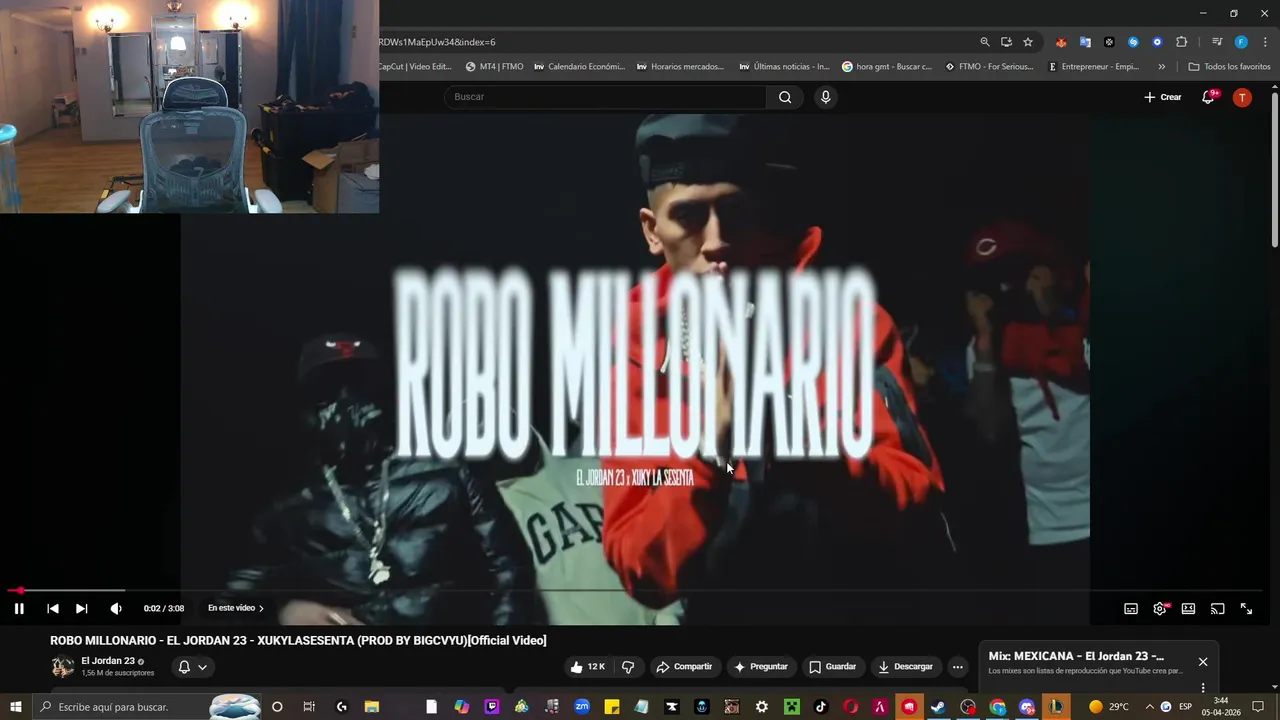Open the player settings gear
Image resolution: width=1280 pixels, height=720 pixels.
point(1160,608)
